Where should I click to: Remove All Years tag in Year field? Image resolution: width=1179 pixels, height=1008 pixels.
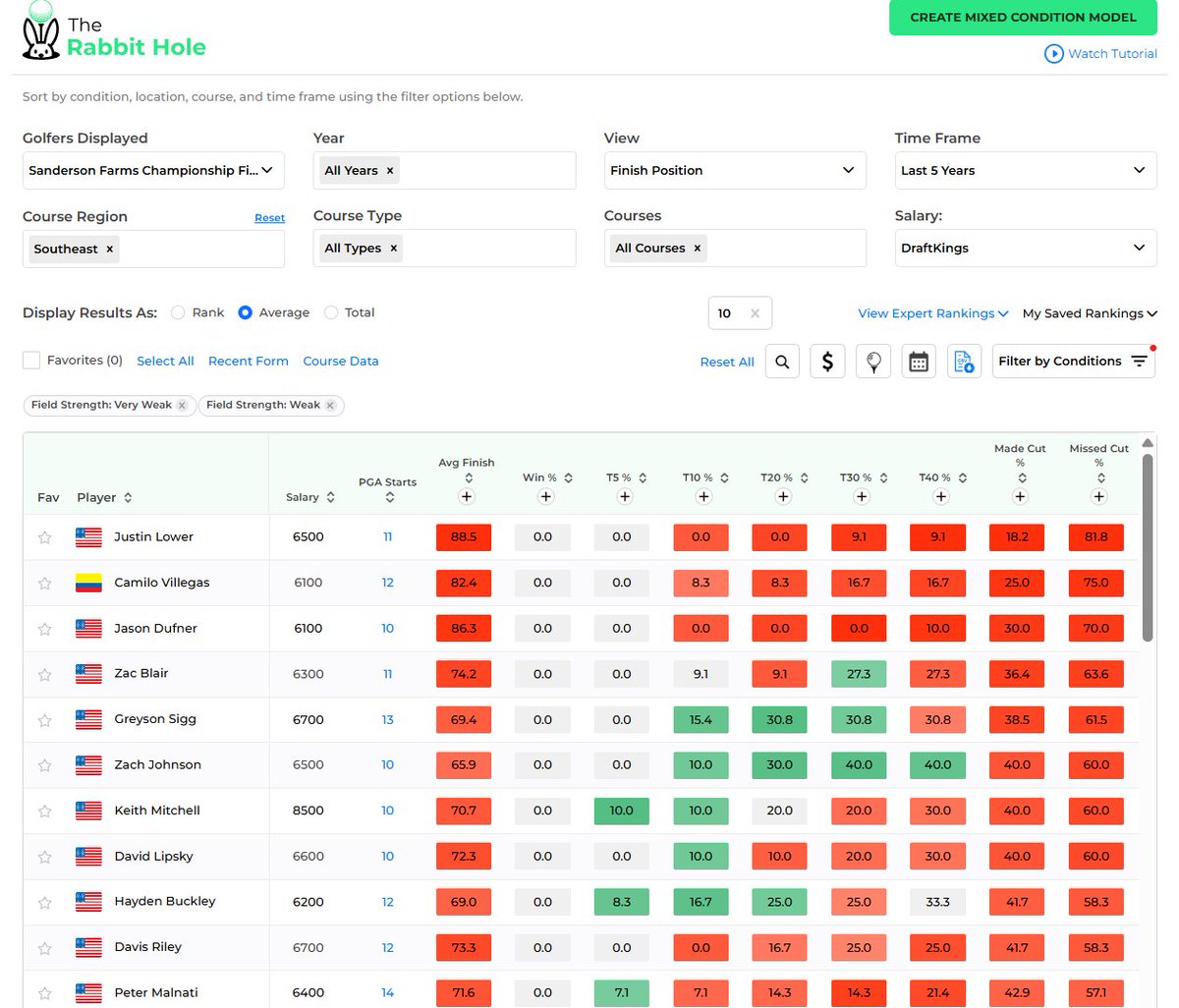pyautogui.click(x=390, y=171)
